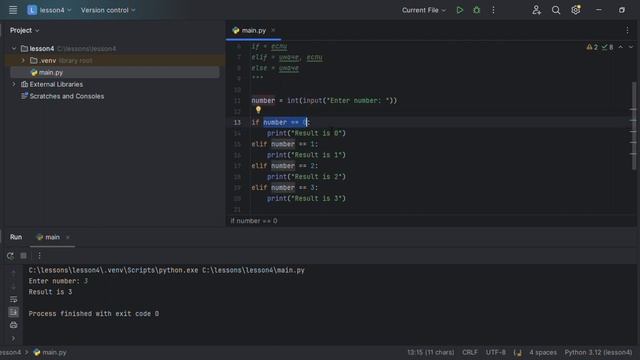The image size is (640, 360).
Task: Expand the run console side toolbar chevron
Action: pyautogui.click(x=13, y=338)
